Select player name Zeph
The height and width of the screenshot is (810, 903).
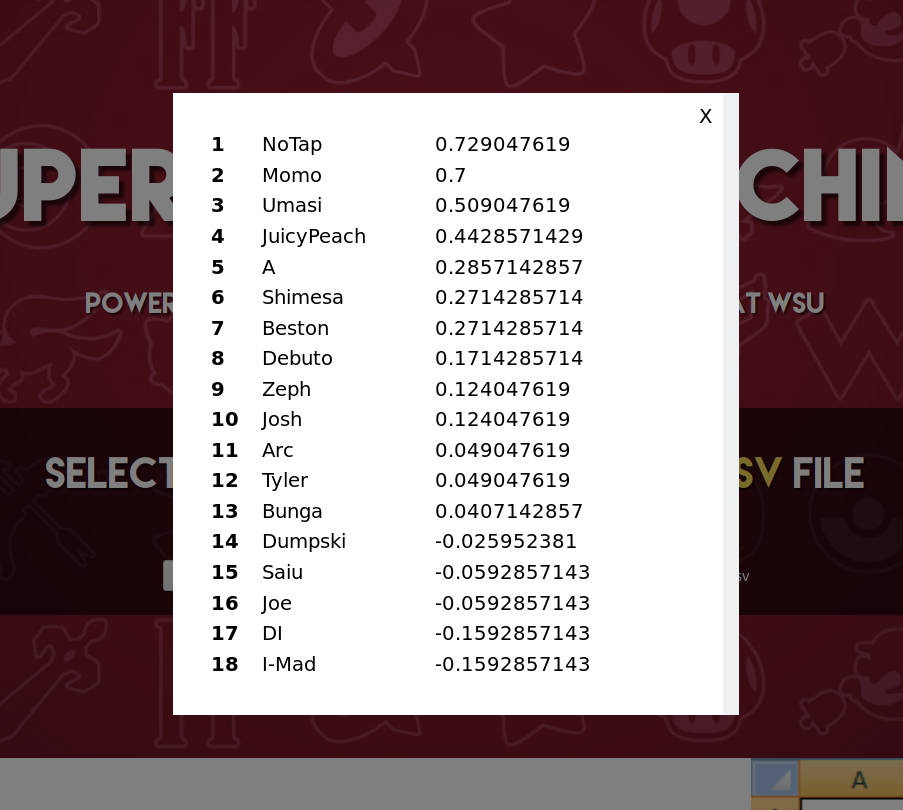point(286,390)
